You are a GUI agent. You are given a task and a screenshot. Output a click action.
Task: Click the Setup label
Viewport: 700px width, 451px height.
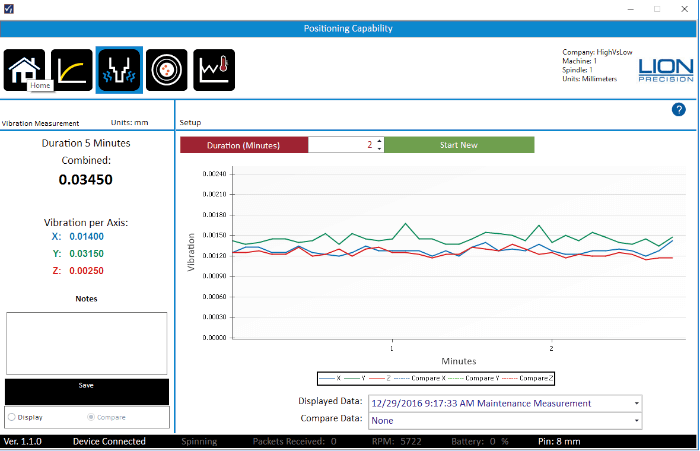point(190,122)
